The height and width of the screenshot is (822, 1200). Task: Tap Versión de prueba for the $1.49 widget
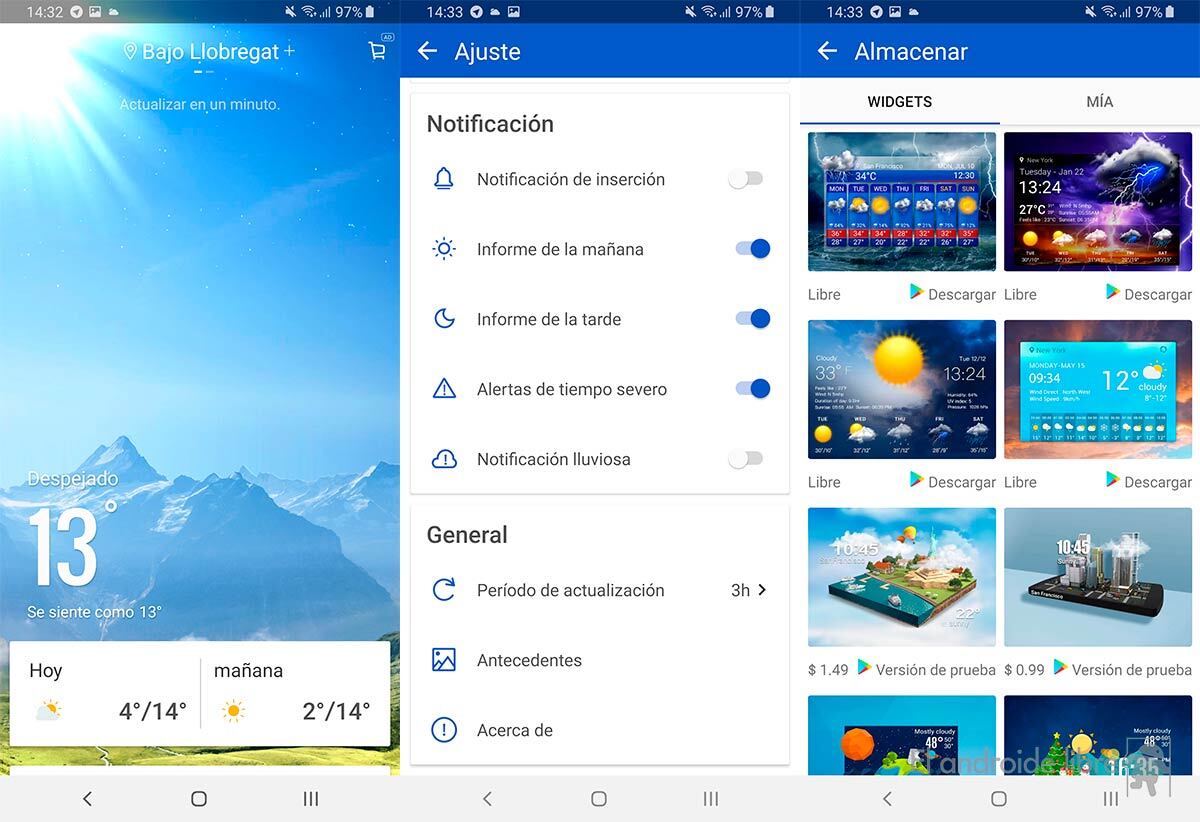(x=926, y=669)
